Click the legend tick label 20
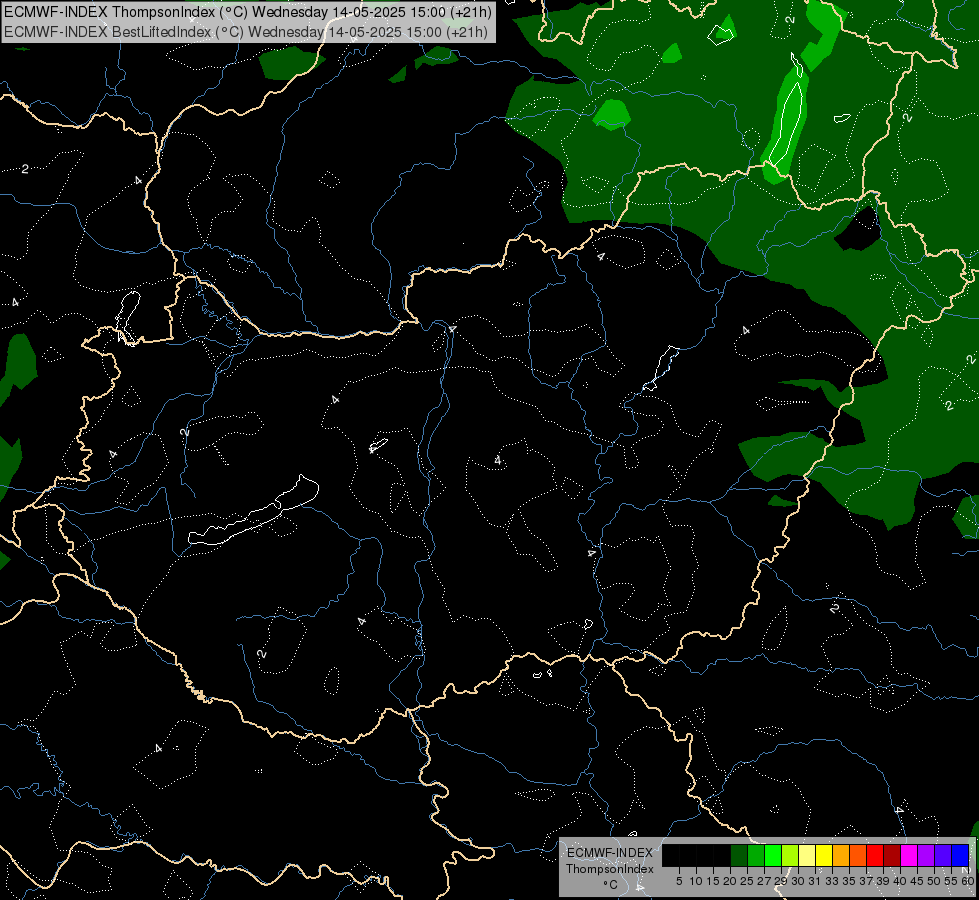The height and width of the screenshot is (900, 979). pyautogui.click(x=730, y=881)
